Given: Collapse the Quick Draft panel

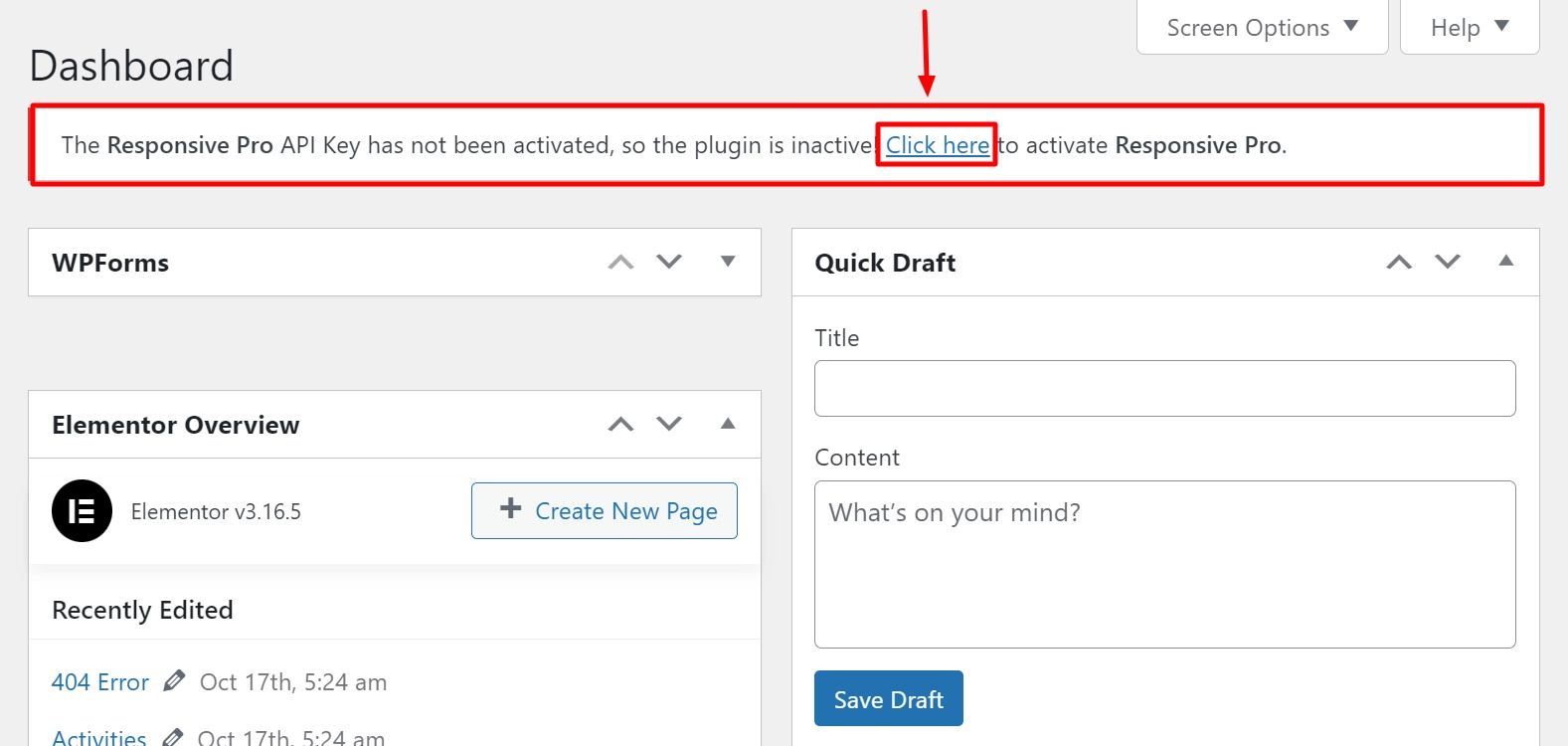Looking at the screenshot, I should (1506, 261).
